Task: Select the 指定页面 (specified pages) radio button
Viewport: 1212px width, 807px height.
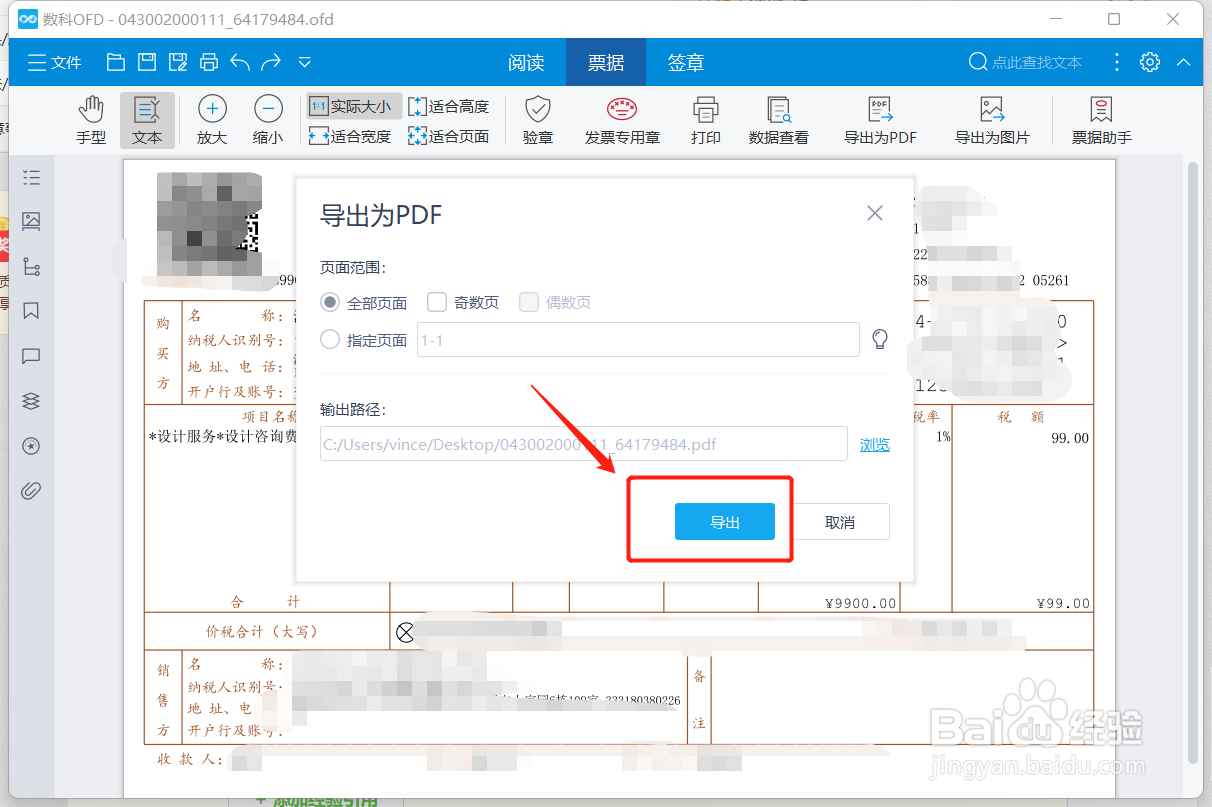Action: click(x=329, y=339)
